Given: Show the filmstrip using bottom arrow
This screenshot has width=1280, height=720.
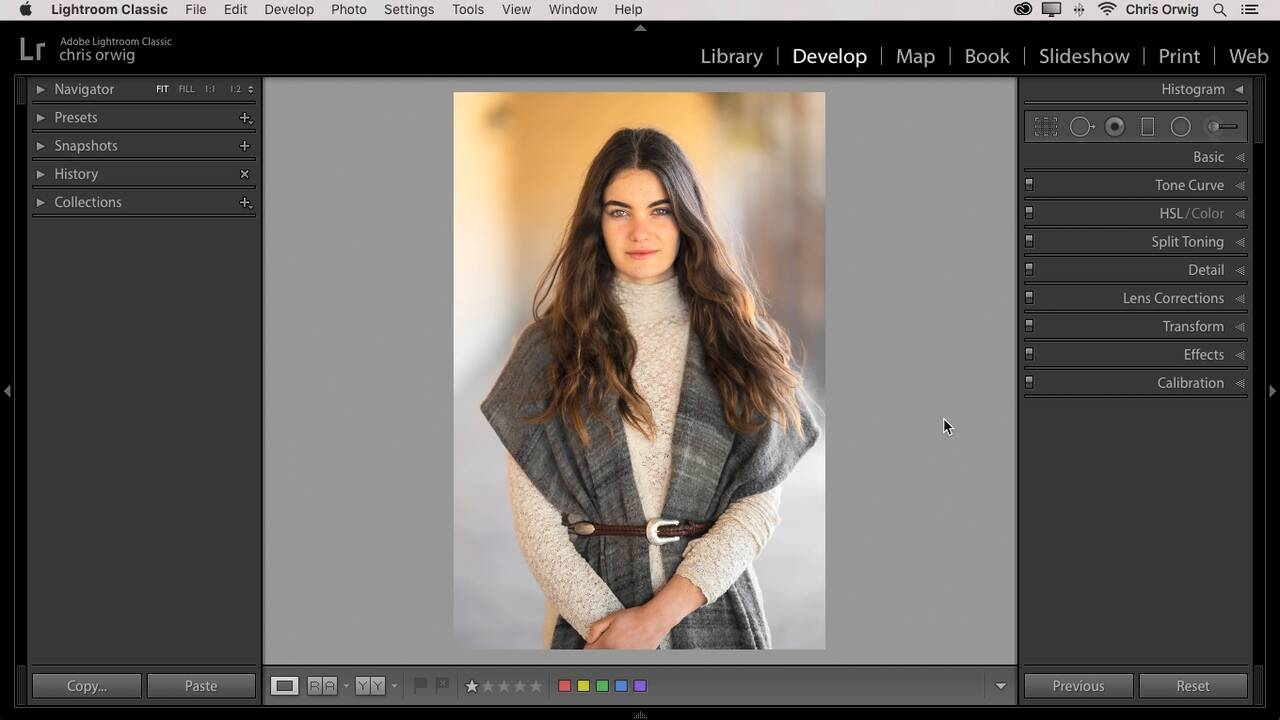Looking at the screenshot, I should 640,715.
